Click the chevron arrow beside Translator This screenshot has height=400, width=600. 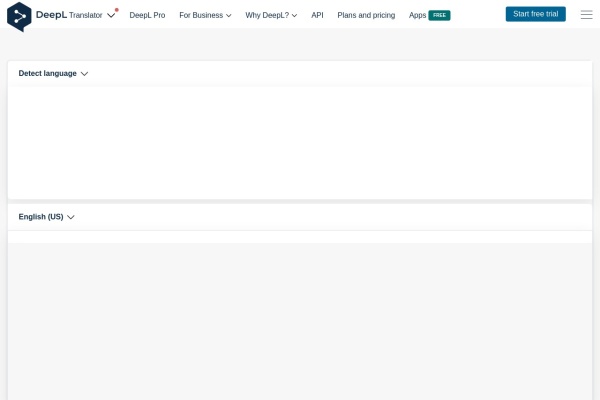(111, 16)
